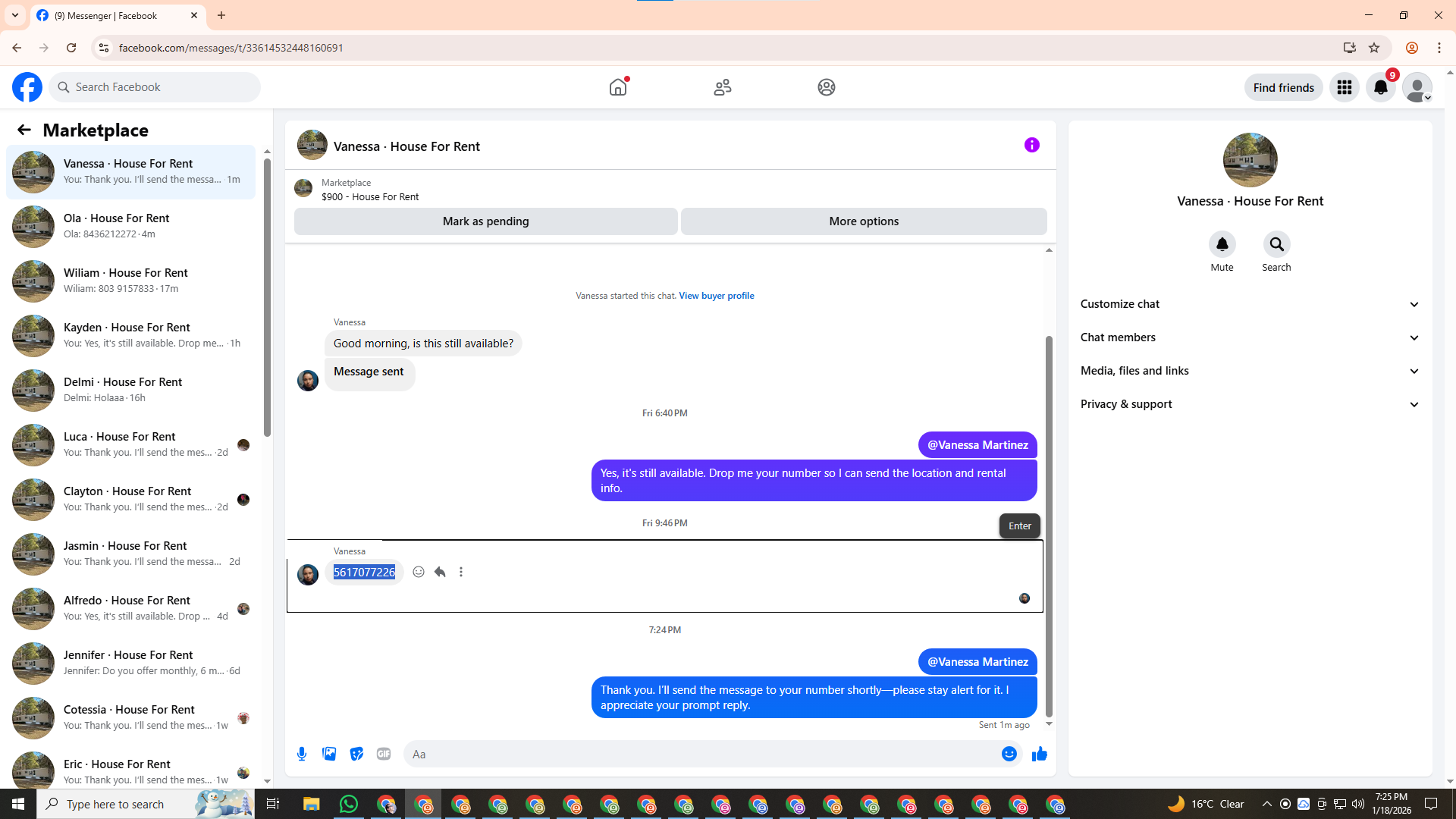The height and width of the screenshot is (819, 1456).
Task: Open the Facebook notifications bell
Action: (1380, 87)
